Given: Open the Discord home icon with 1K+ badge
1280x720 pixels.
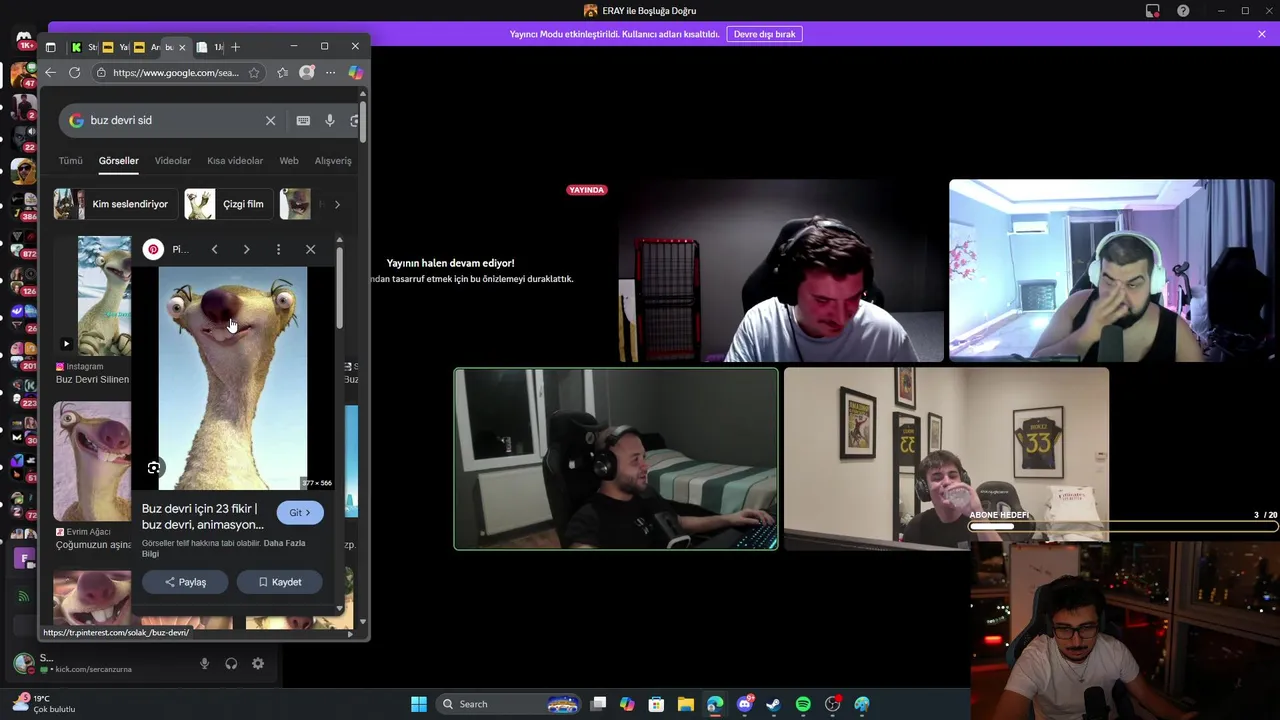Looking at the screenshot, I should (x=23, y=41).
